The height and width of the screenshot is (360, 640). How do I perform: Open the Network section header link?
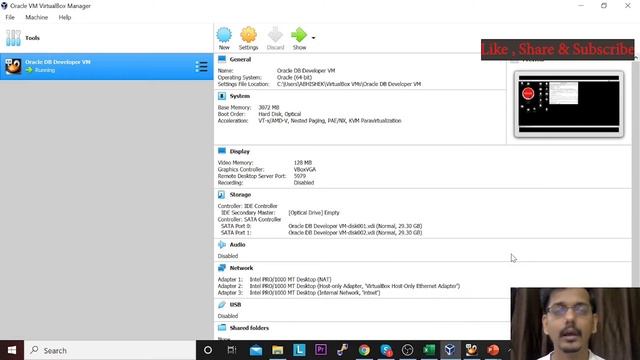pos(241,268)
